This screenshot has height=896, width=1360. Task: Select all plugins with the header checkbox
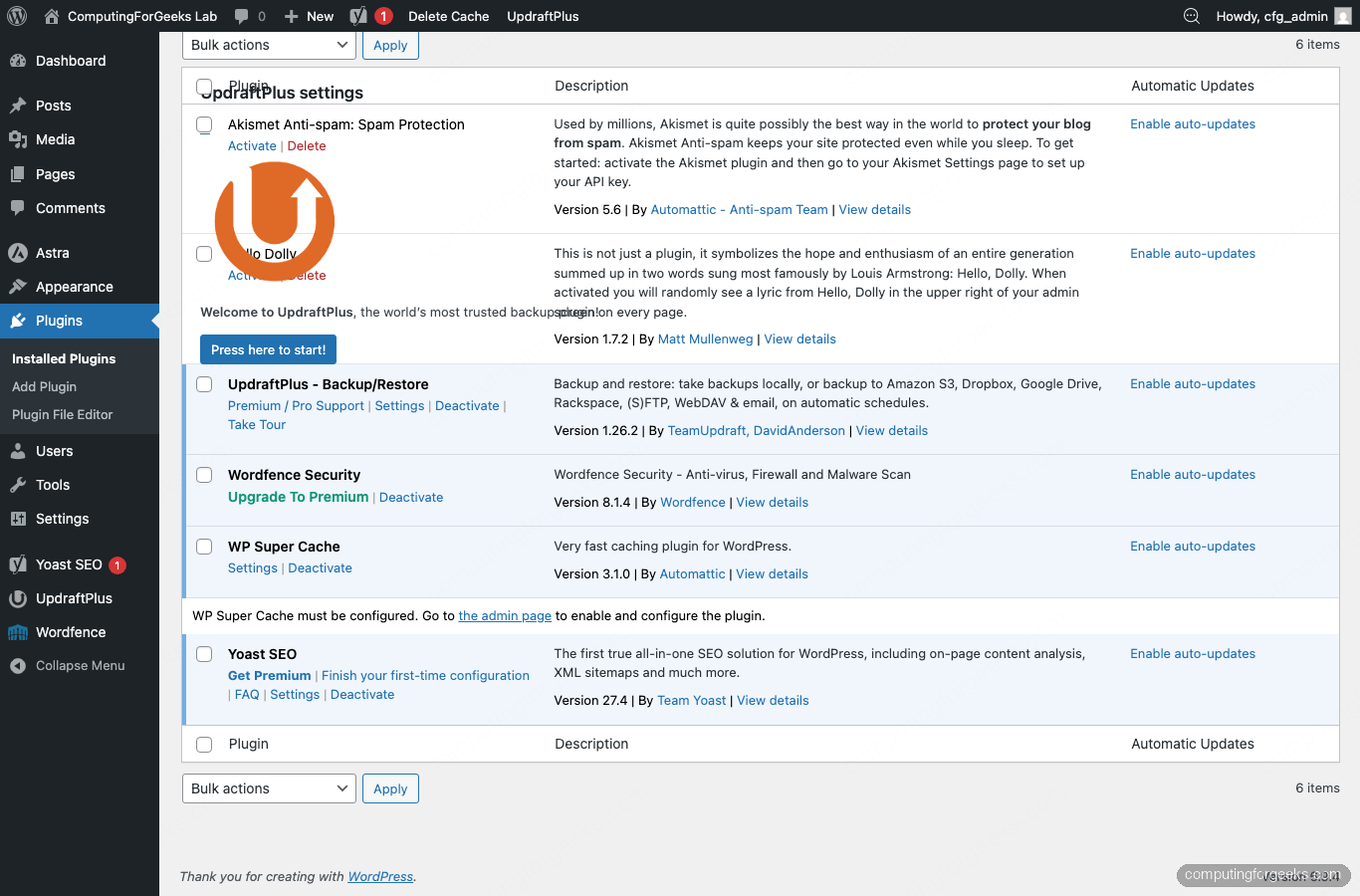click(204, 86)
